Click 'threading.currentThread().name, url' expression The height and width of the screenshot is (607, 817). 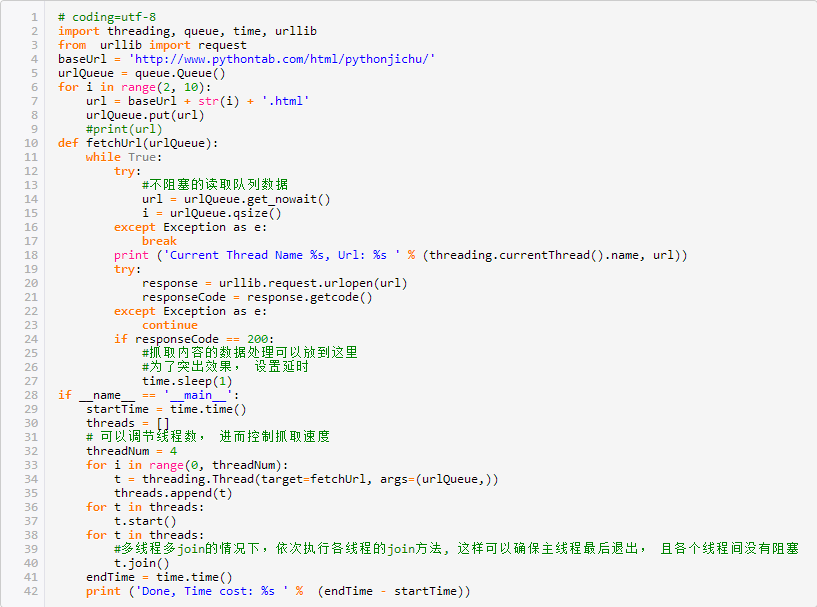(x=551, y=255)
